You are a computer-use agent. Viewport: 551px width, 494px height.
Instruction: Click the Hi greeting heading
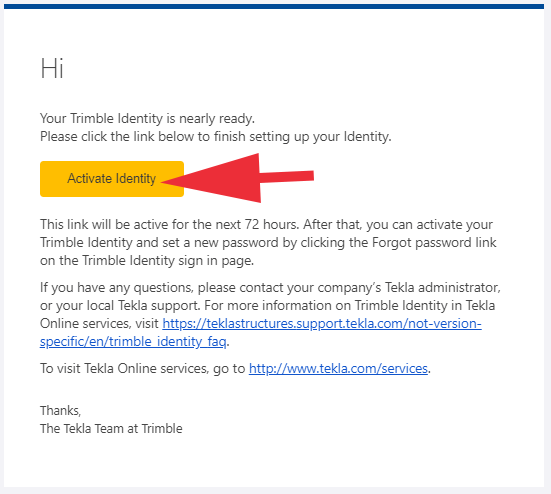(x=52, y=68)
